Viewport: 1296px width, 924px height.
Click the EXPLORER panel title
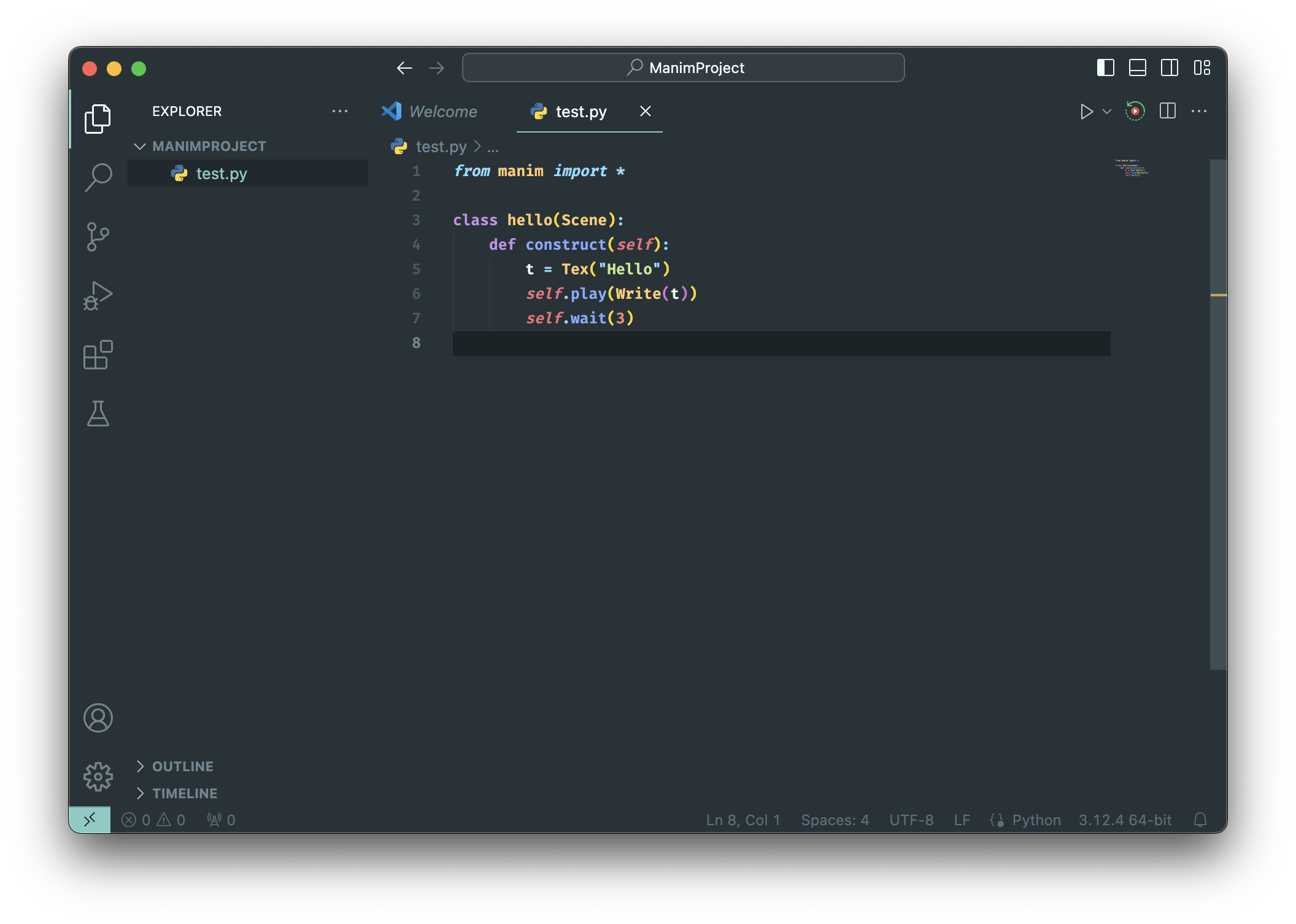pos(187,111)
